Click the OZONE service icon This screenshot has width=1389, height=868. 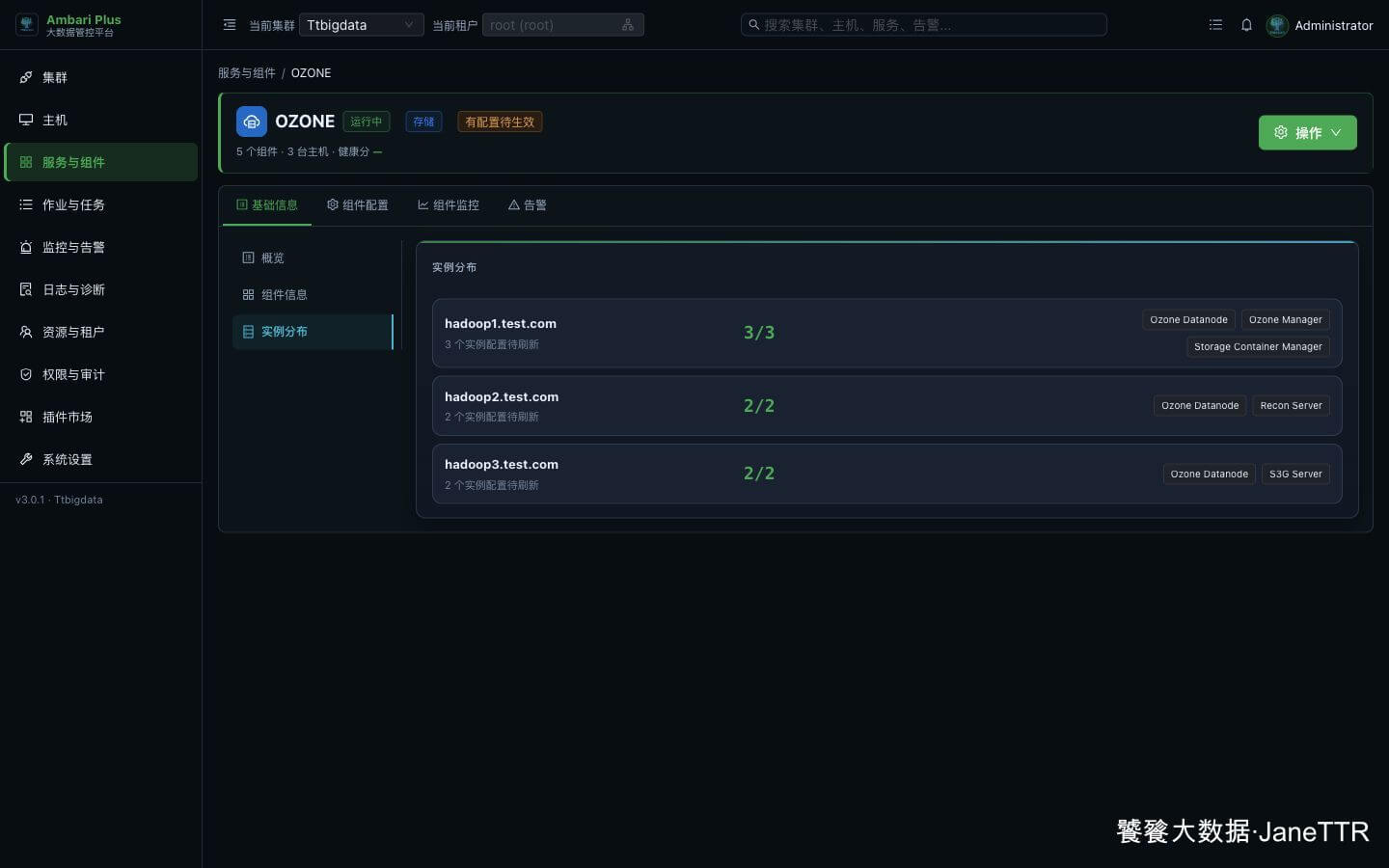(252, 122)
